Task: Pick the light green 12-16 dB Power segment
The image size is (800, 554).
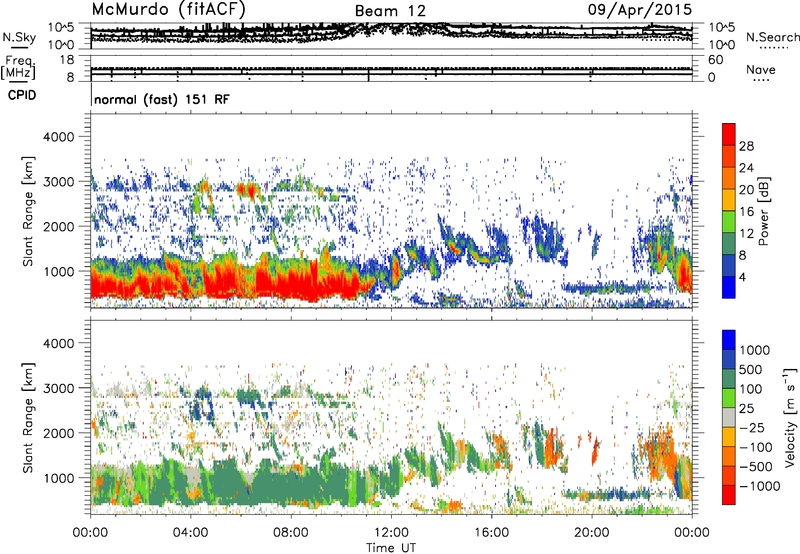Action: coord(729,222)
